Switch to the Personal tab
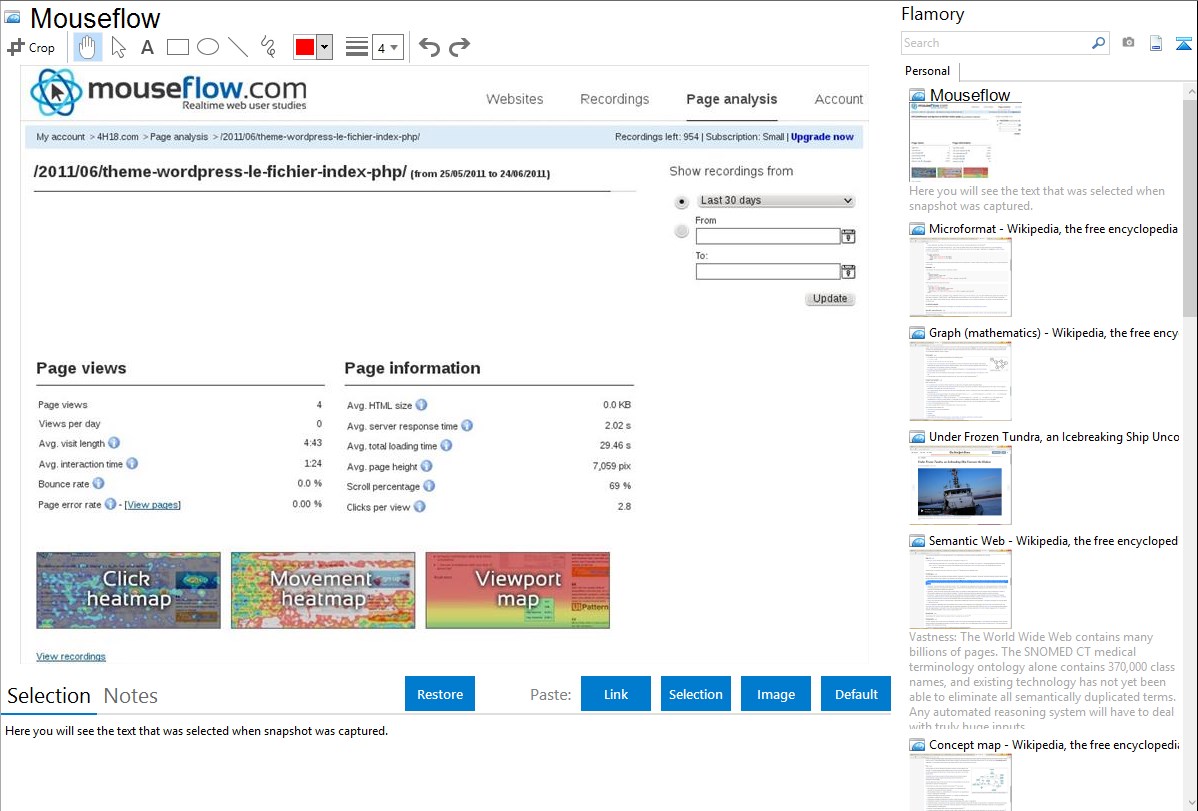Screen dimensions: 1198x811 pos(927,70)
